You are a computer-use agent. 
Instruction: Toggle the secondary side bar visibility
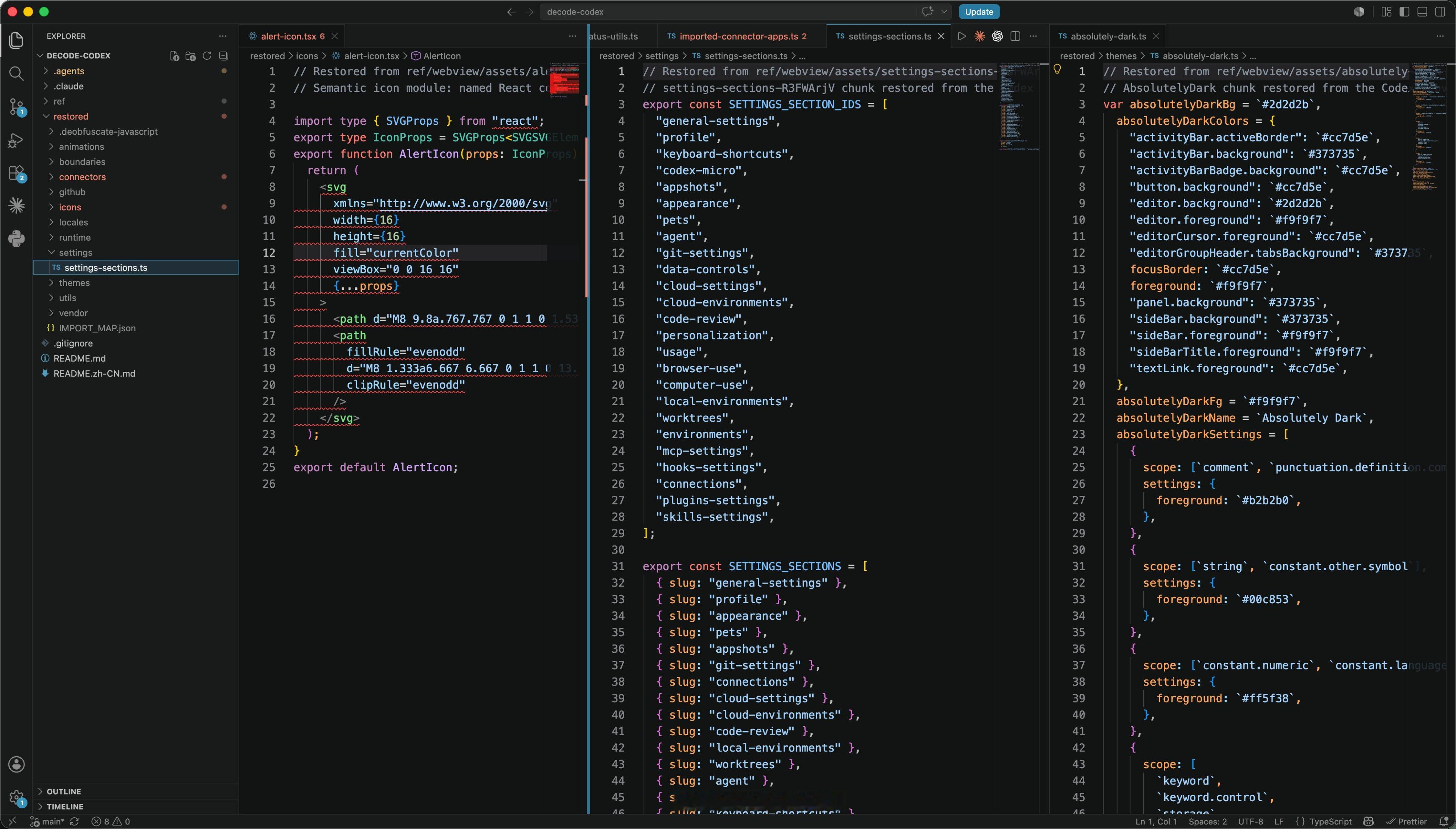coord(1440,12)
